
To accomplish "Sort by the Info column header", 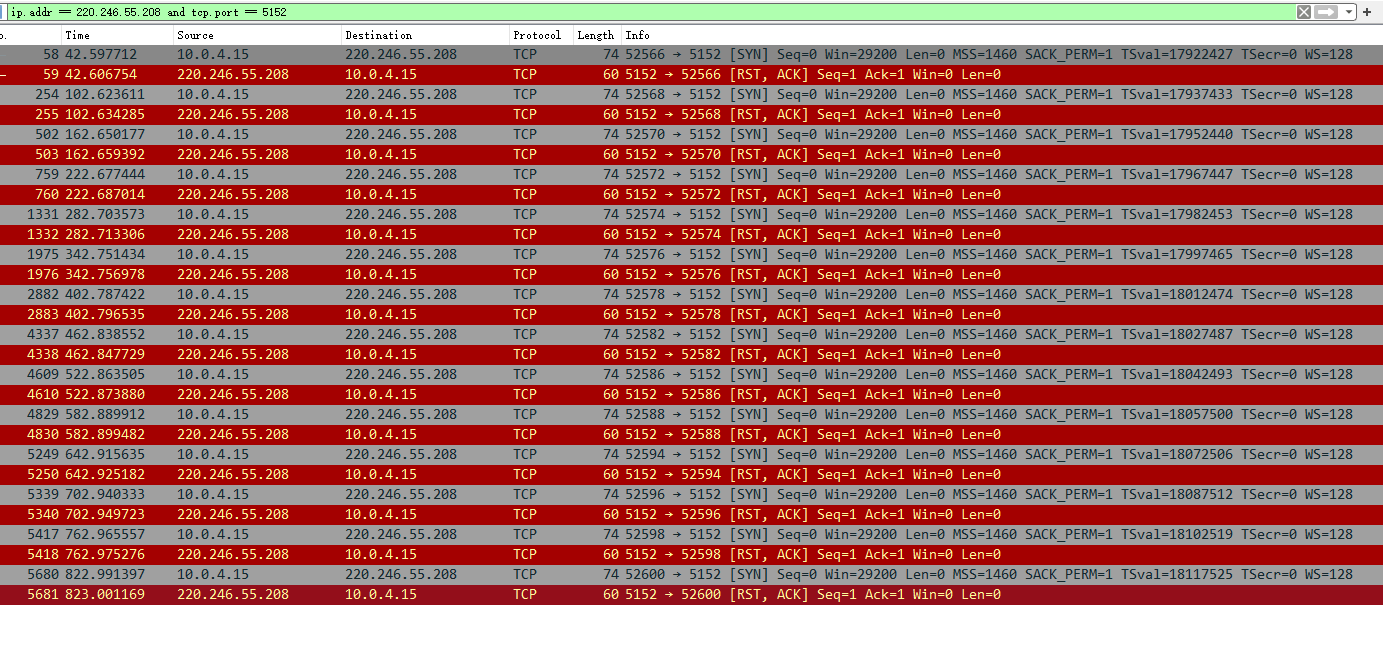I will [x=1002, y=35].
